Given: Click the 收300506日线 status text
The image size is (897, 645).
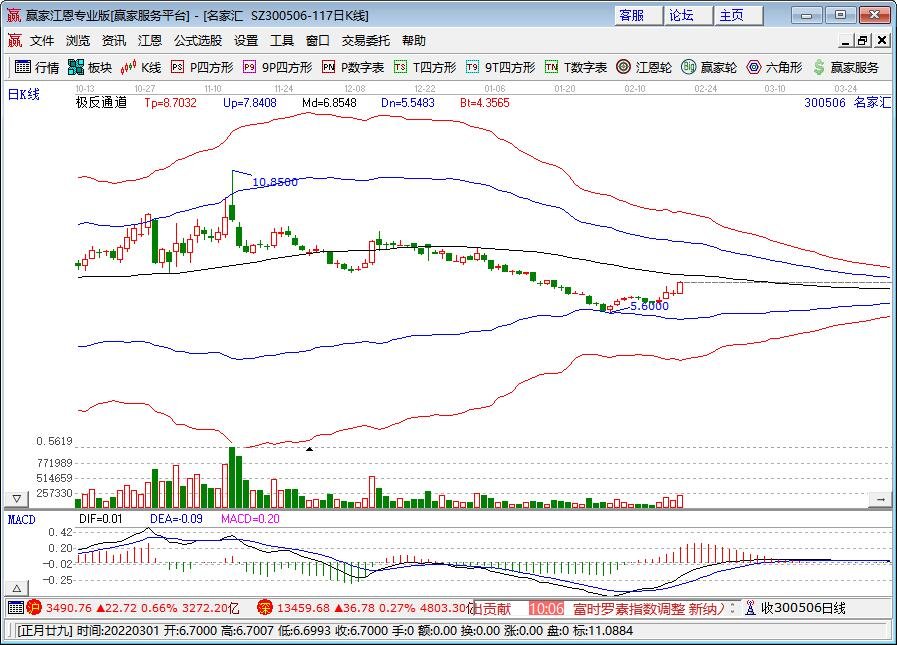Looking at the screenshot, I should tap(803, 608).
